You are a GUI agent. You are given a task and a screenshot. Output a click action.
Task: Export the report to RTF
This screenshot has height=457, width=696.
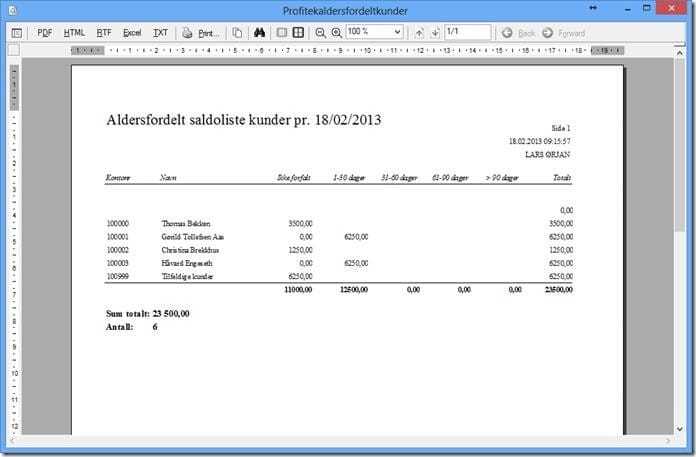tap(103, 33)
